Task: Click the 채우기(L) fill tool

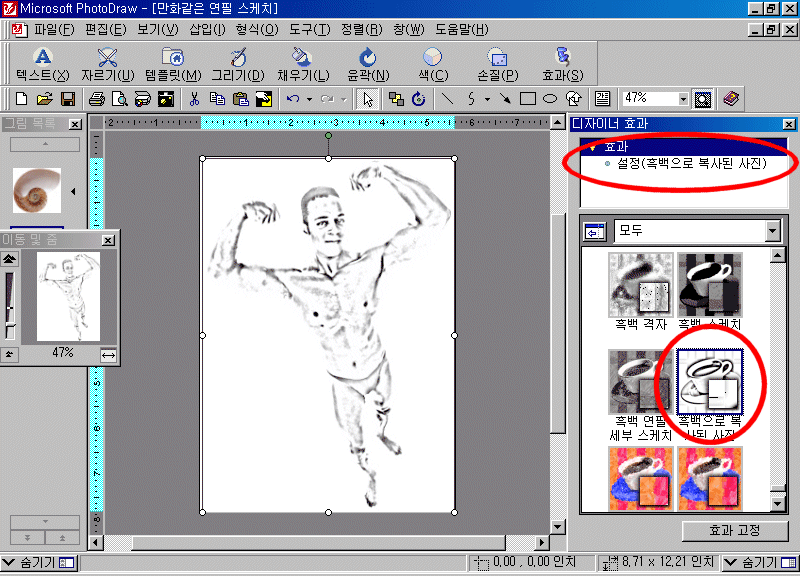Action: pyautogui.click(x=302, y=64)
